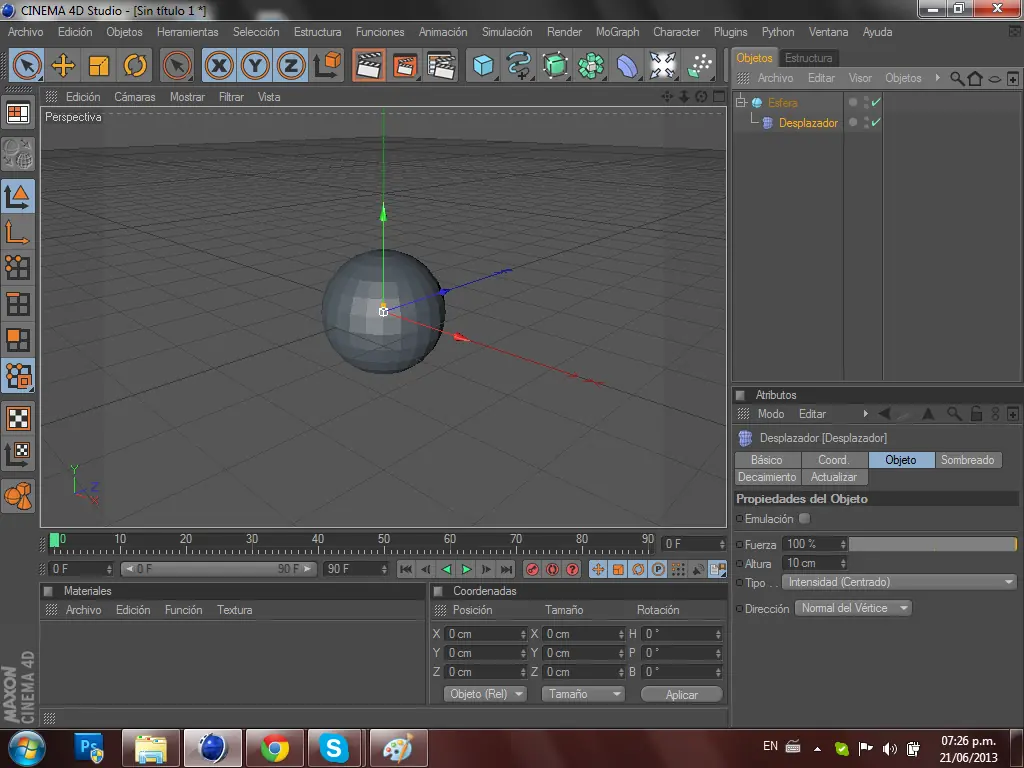Select the Live Selection arrow tool
The height and width of the screenshot is (768, 1024).
coord(27,65)
